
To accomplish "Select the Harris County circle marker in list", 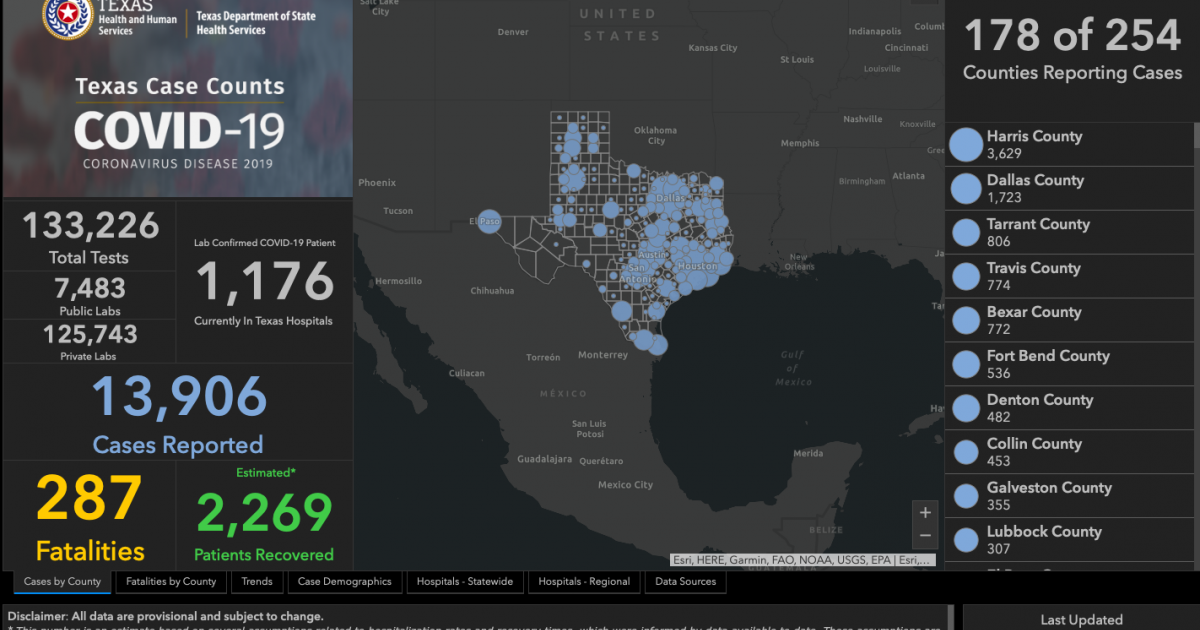I will 966,144.
